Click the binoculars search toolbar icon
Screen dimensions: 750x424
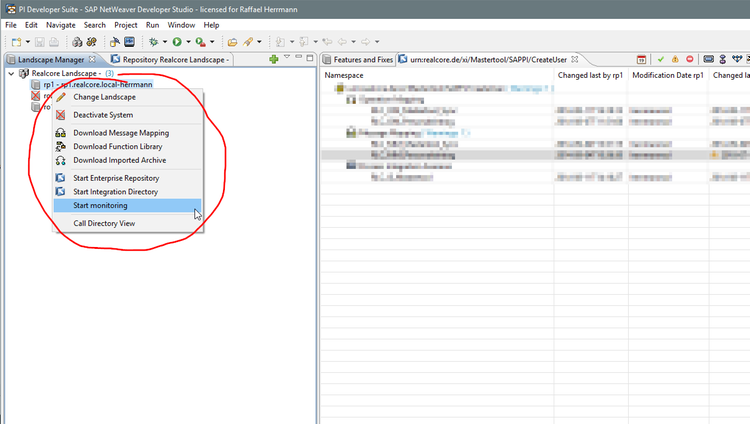77,42
